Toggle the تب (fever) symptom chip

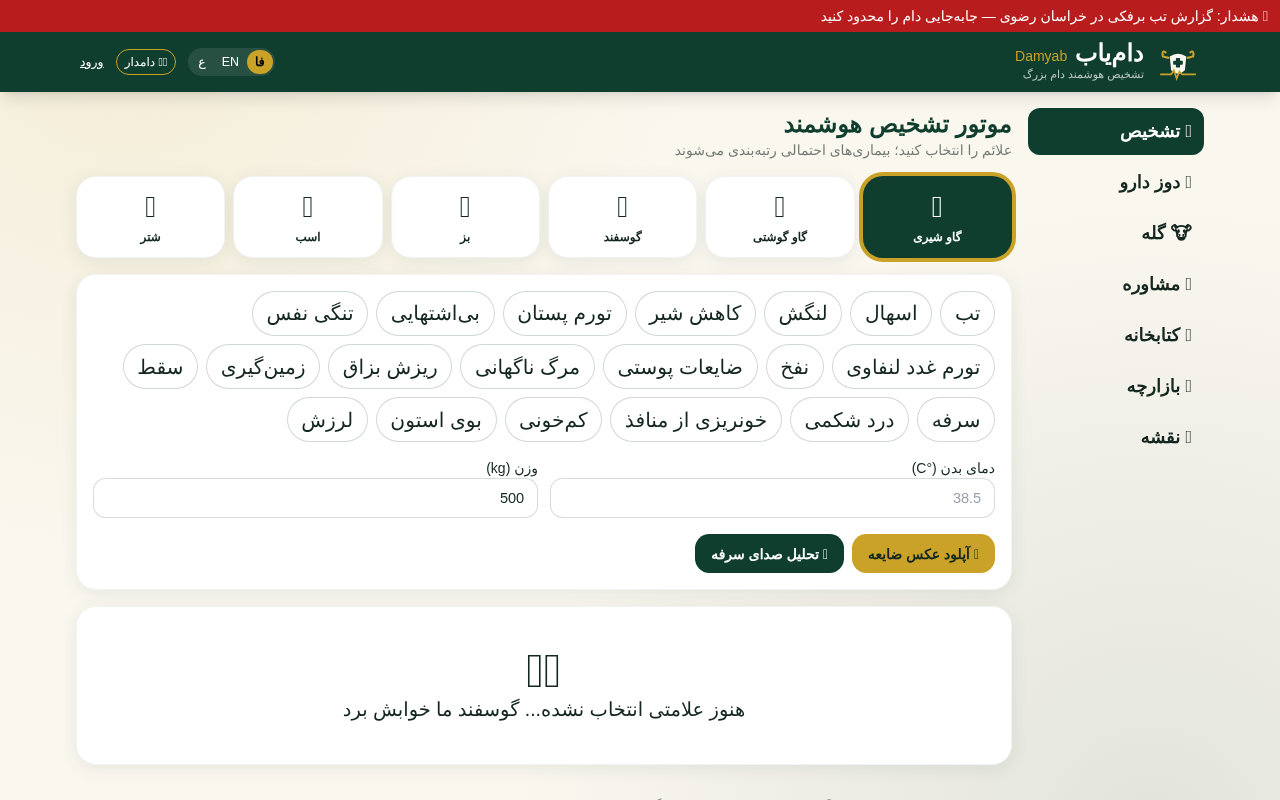coord(968,314)
